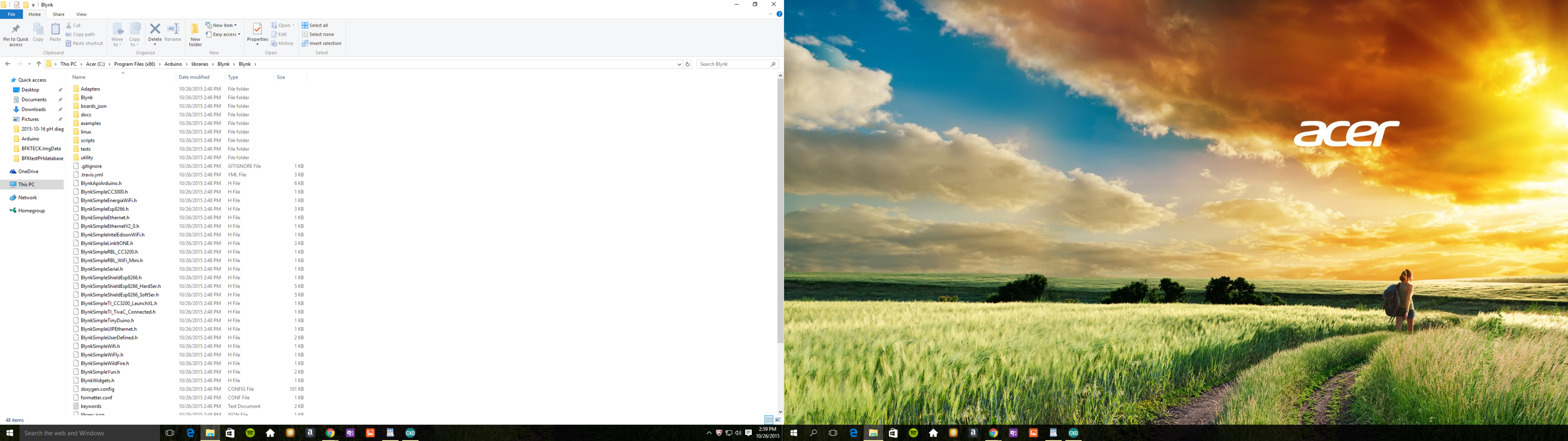The width and height of the screenshot is (1568, 441).
Task: Sort by the Name column header
Action: click(123, 78)
